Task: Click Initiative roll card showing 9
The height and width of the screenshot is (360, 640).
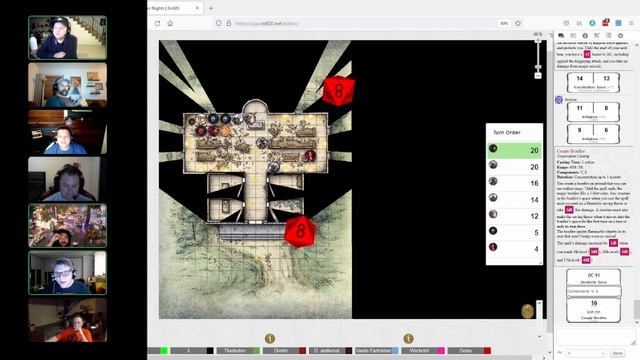Action: point(593,134)
